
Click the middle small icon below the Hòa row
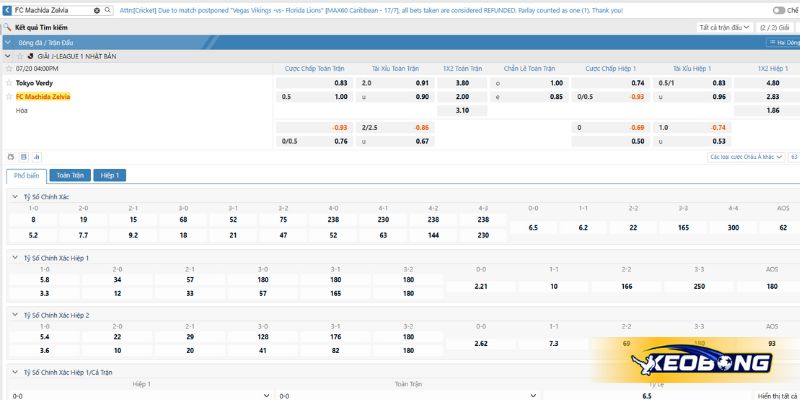[x=24, y=157]
